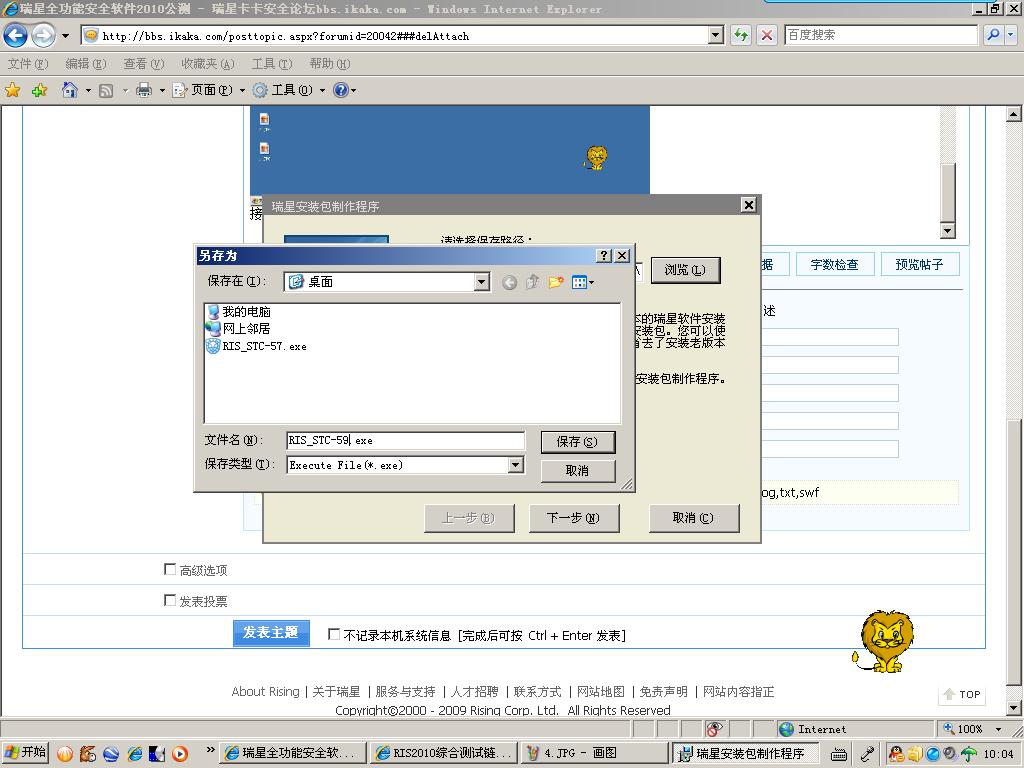Click the page scrollbar up arrow

[1014, 114]
